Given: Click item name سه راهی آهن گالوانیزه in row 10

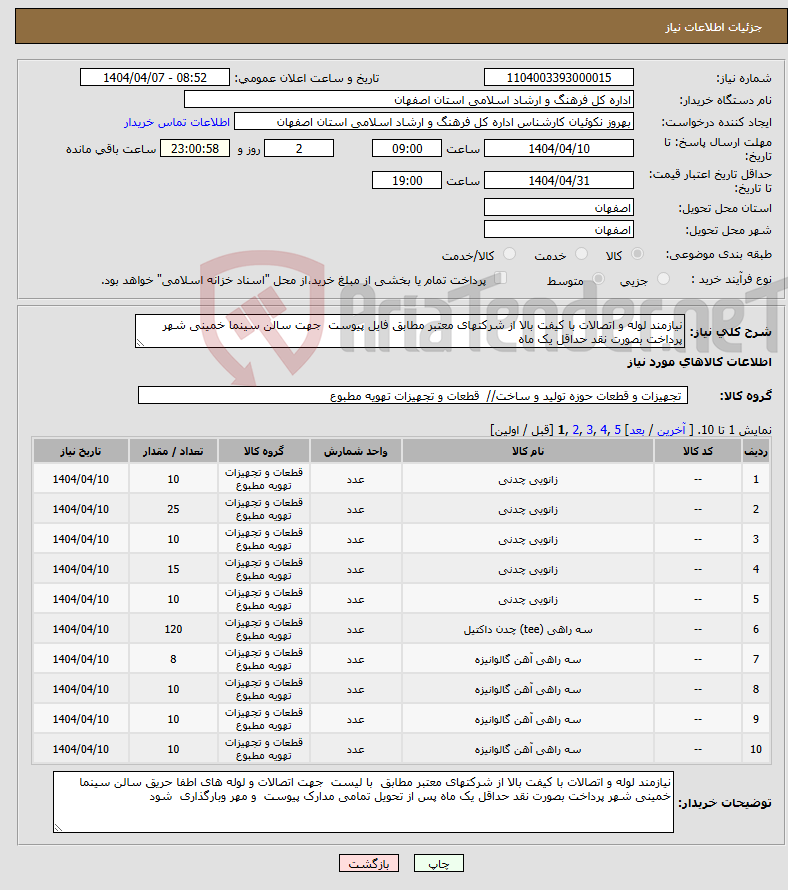Looking at the screenshot, I should [x=528, y=749].
